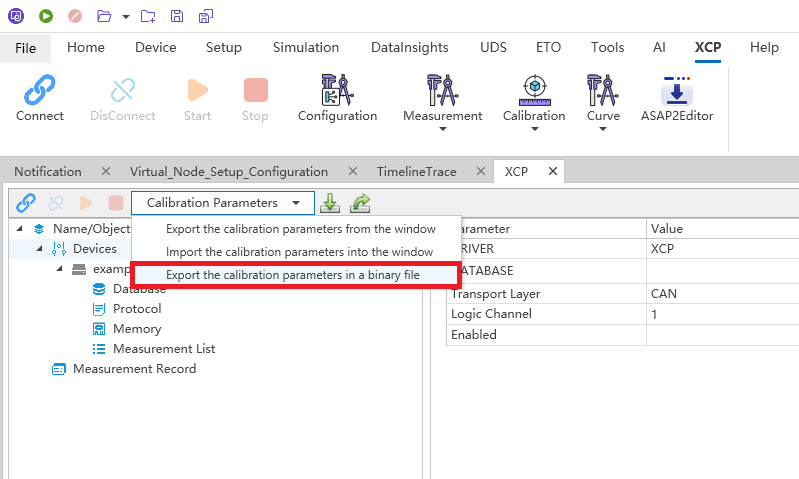Image resolution: width=799 pixels, height=479 pixels.
Task: Close the TimelineTrace tab
Action: tap(481, 171)
